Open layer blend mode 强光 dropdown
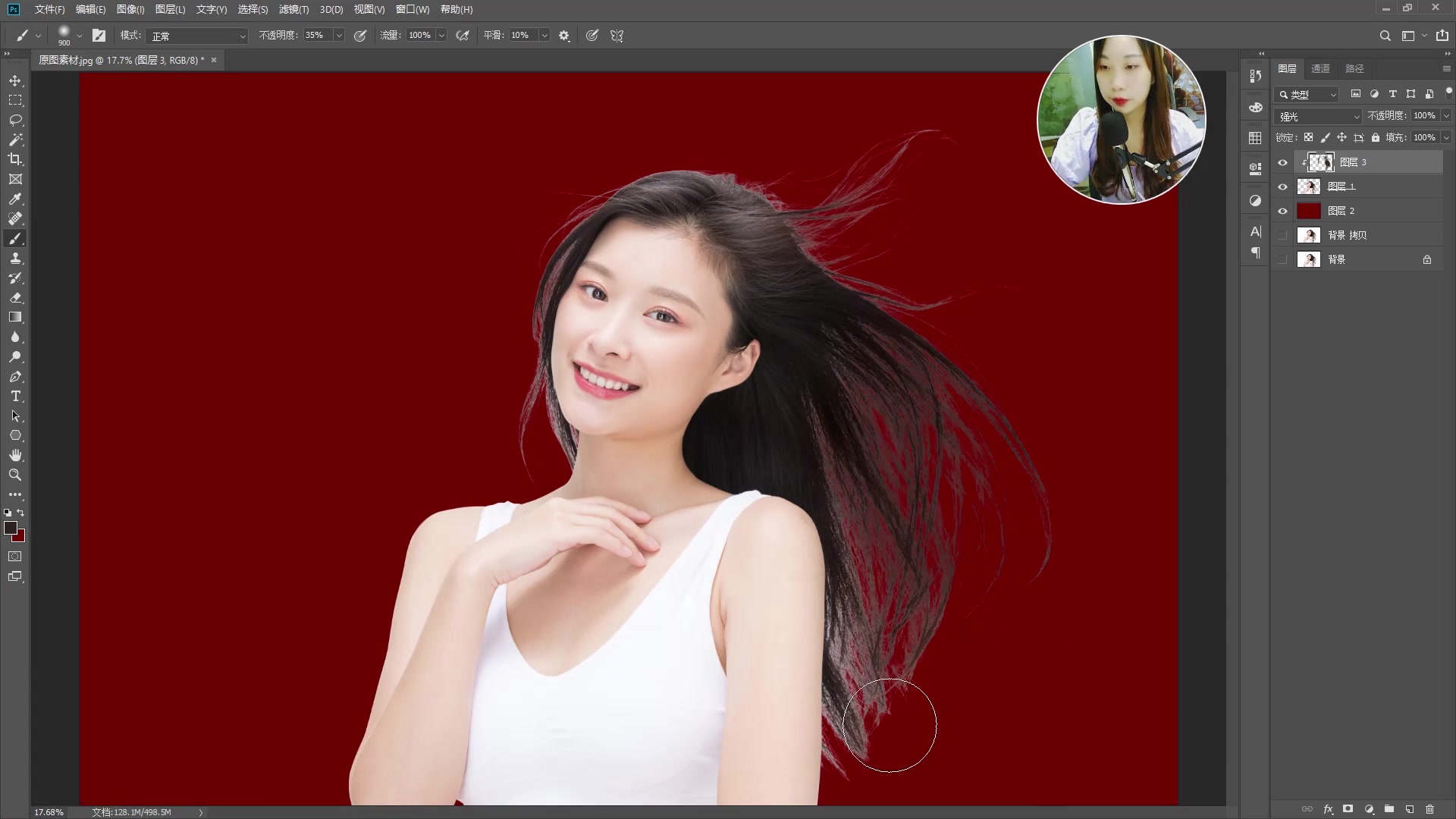 click(1319, 116)
